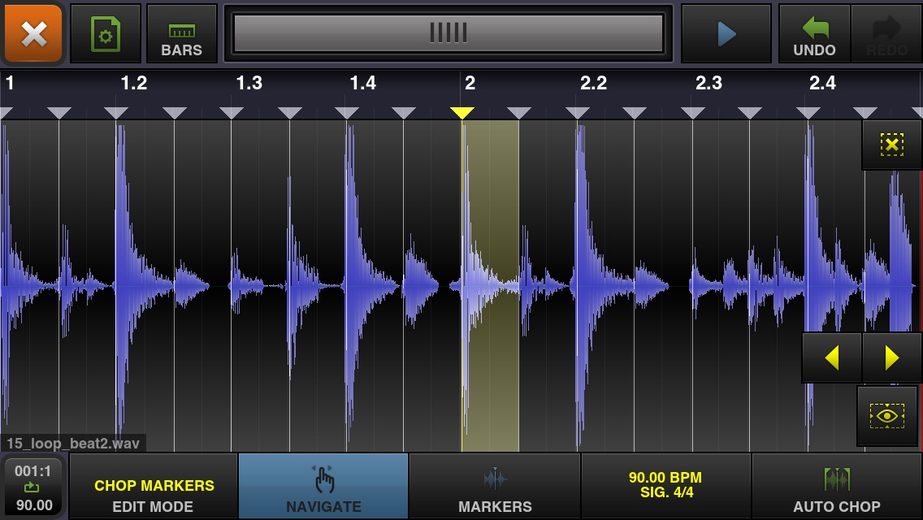Select the chop marker under 1.2 label
This screenshot has width=923, height=520.
(116, 112)
